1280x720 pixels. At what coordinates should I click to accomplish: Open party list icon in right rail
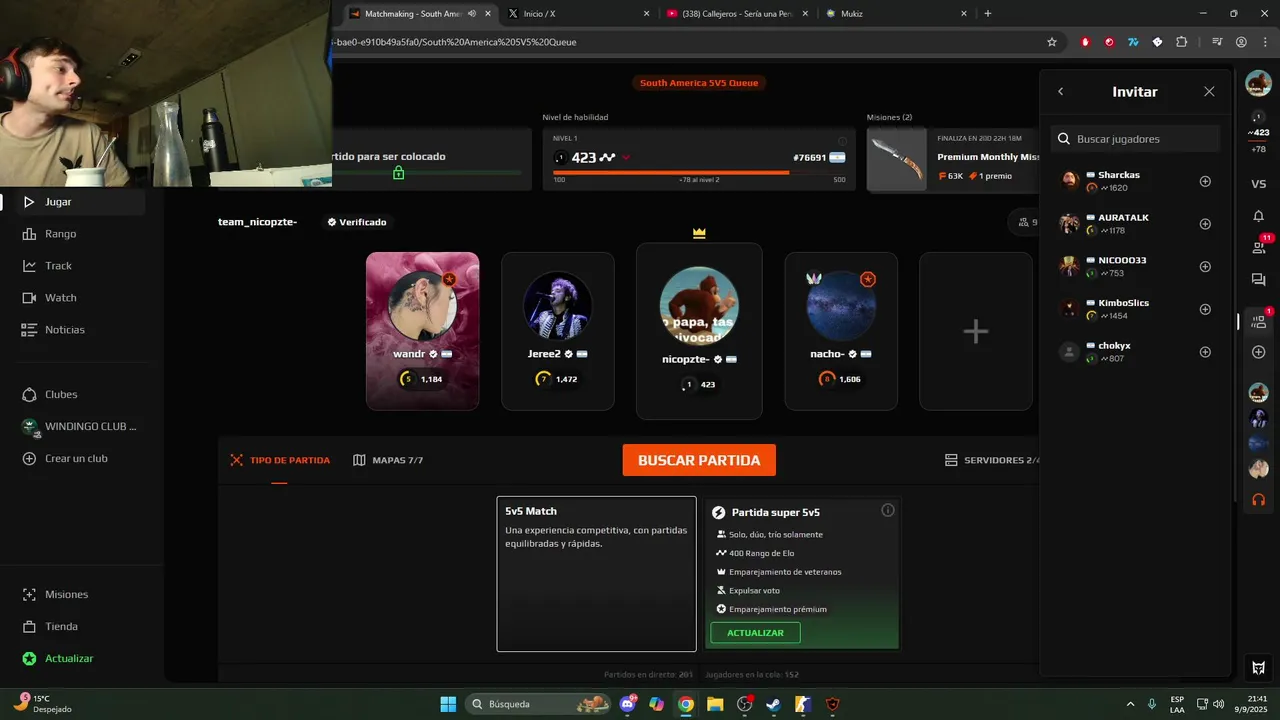coord(1260,320)
